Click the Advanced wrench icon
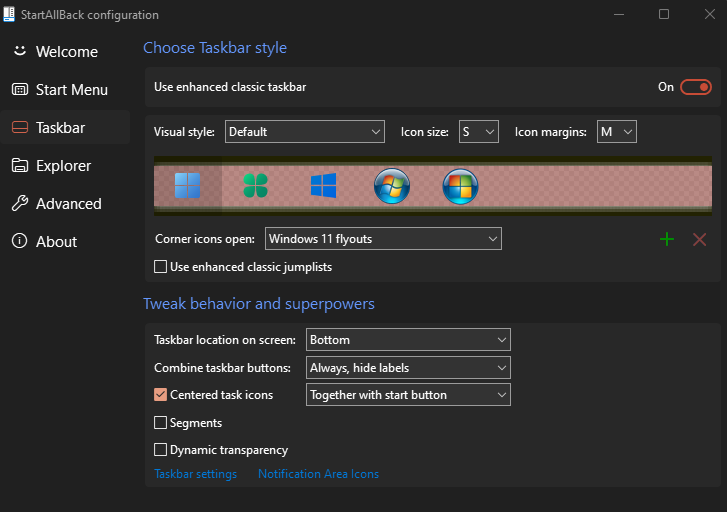 [x=19, y=203]
